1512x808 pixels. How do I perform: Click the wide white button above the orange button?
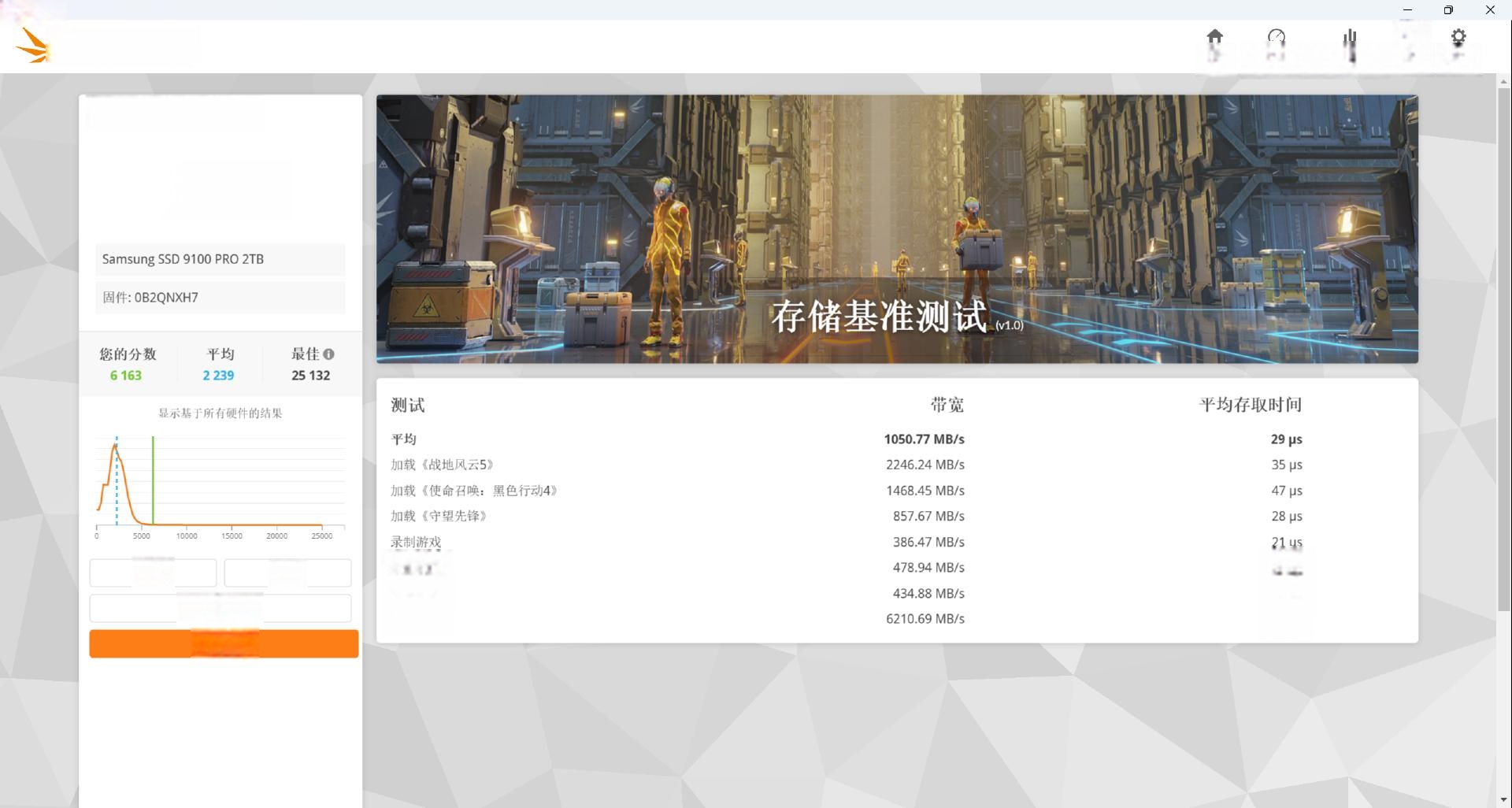click(x=220, y=608)
